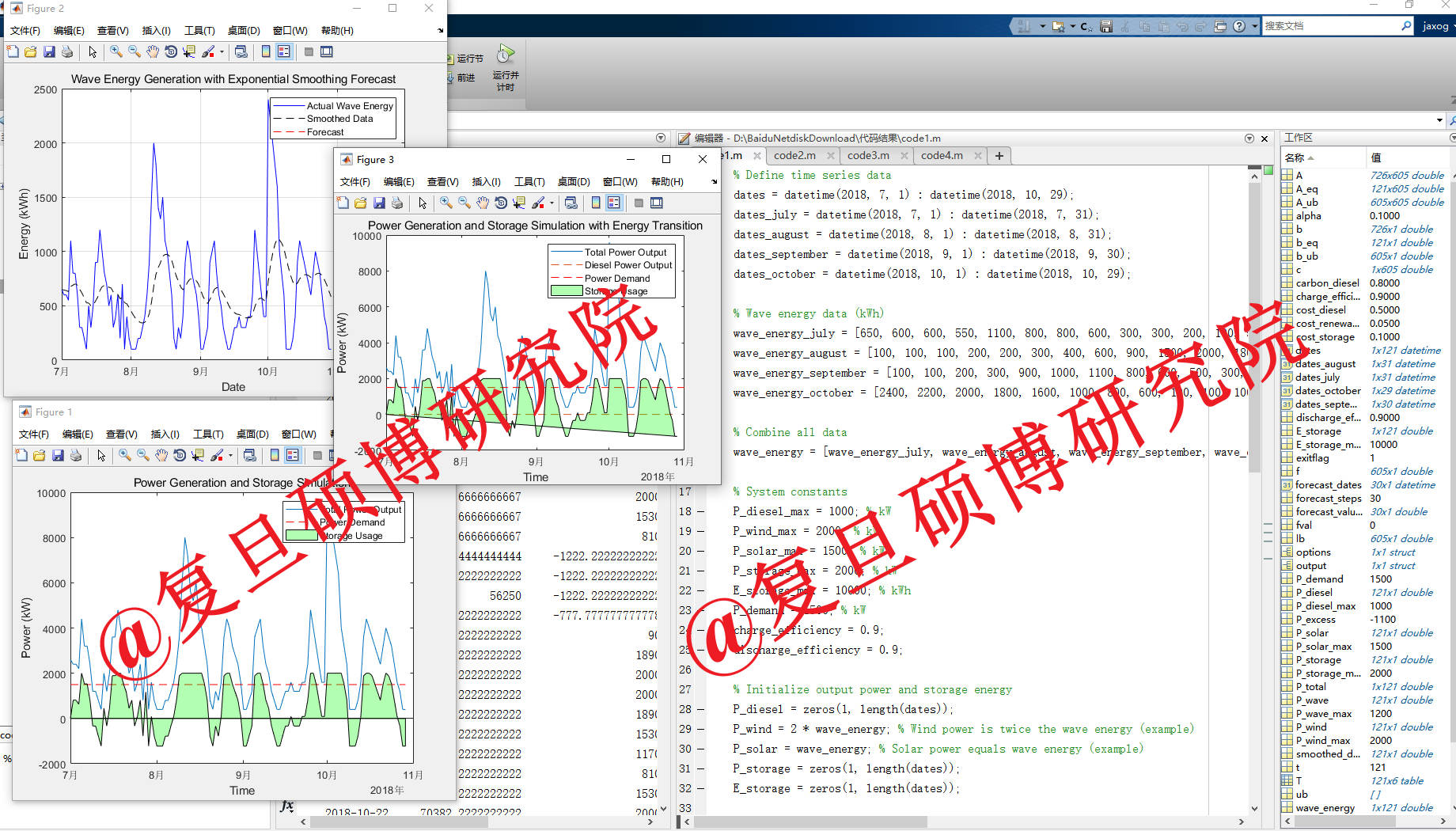The width and height of the screenshot is (1456, 831).
Task: Expand the editor panel actions dropdown
Action: coord(1249,138)
